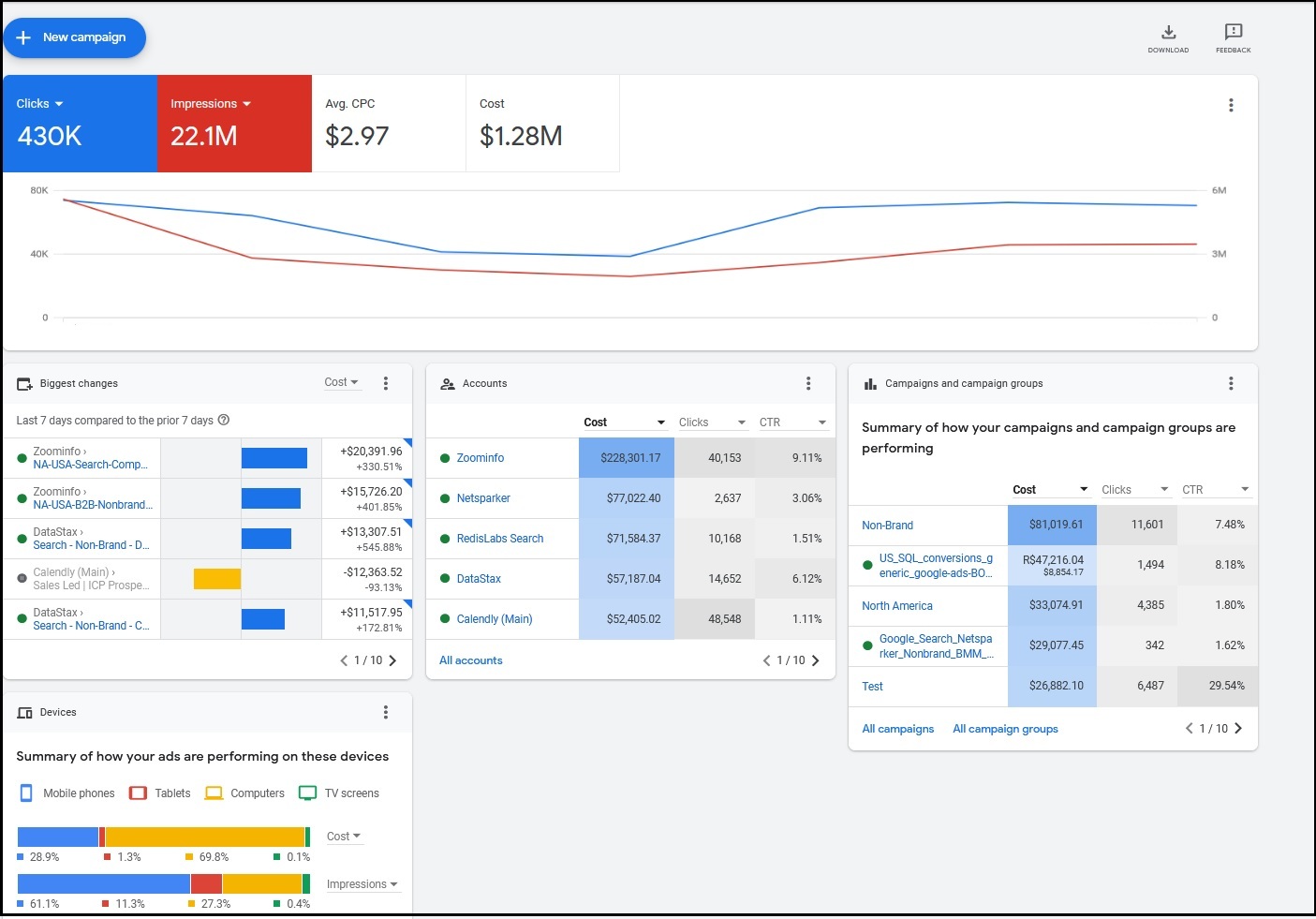The image size is (1316, 919).
Task: Select the Avg. CPC metric tile
Action: [x=388, y=124]
